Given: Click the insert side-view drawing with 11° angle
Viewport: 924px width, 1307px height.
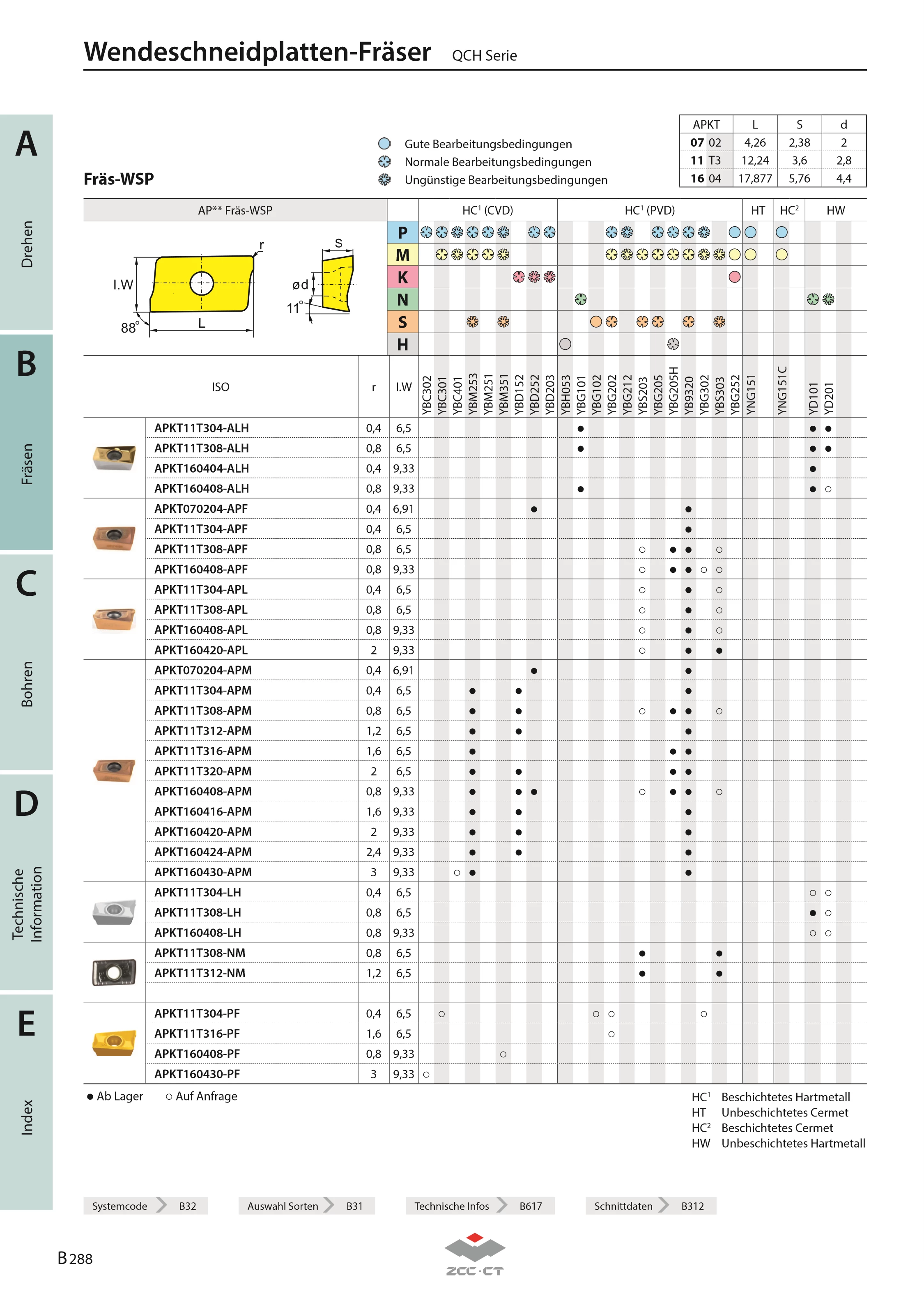Looking at the screenshot, I should [x=338, y=283].
